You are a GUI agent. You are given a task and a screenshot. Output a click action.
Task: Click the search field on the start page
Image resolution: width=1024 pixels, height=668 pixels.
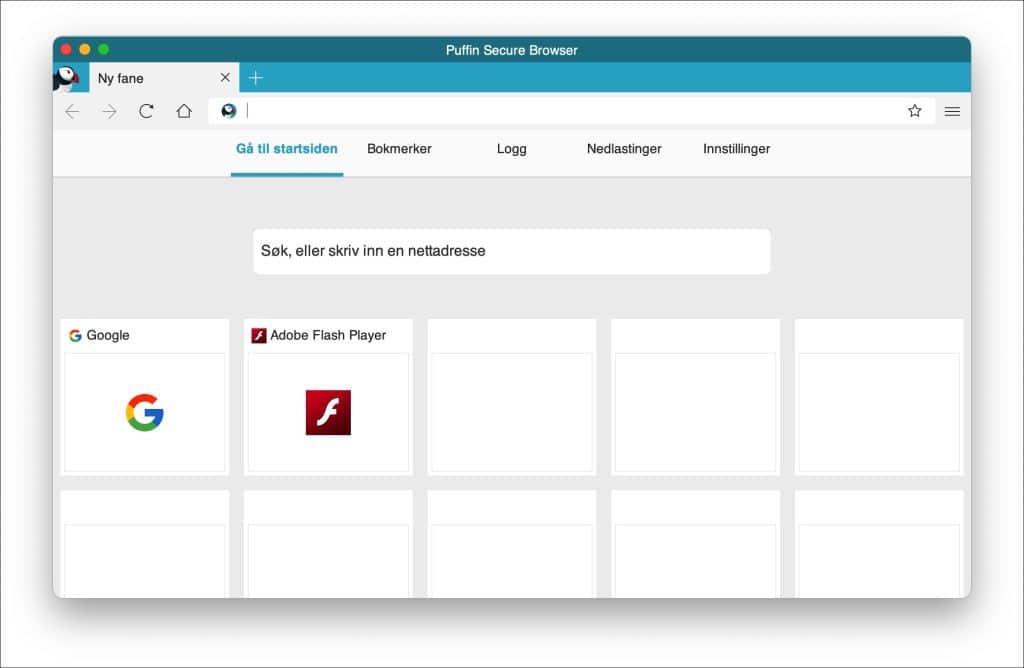(x=511, y=251)
